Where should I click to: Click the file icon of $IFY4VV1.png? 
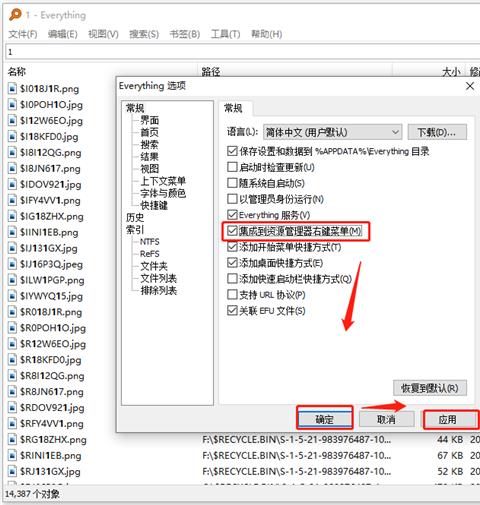click(12, 200)
